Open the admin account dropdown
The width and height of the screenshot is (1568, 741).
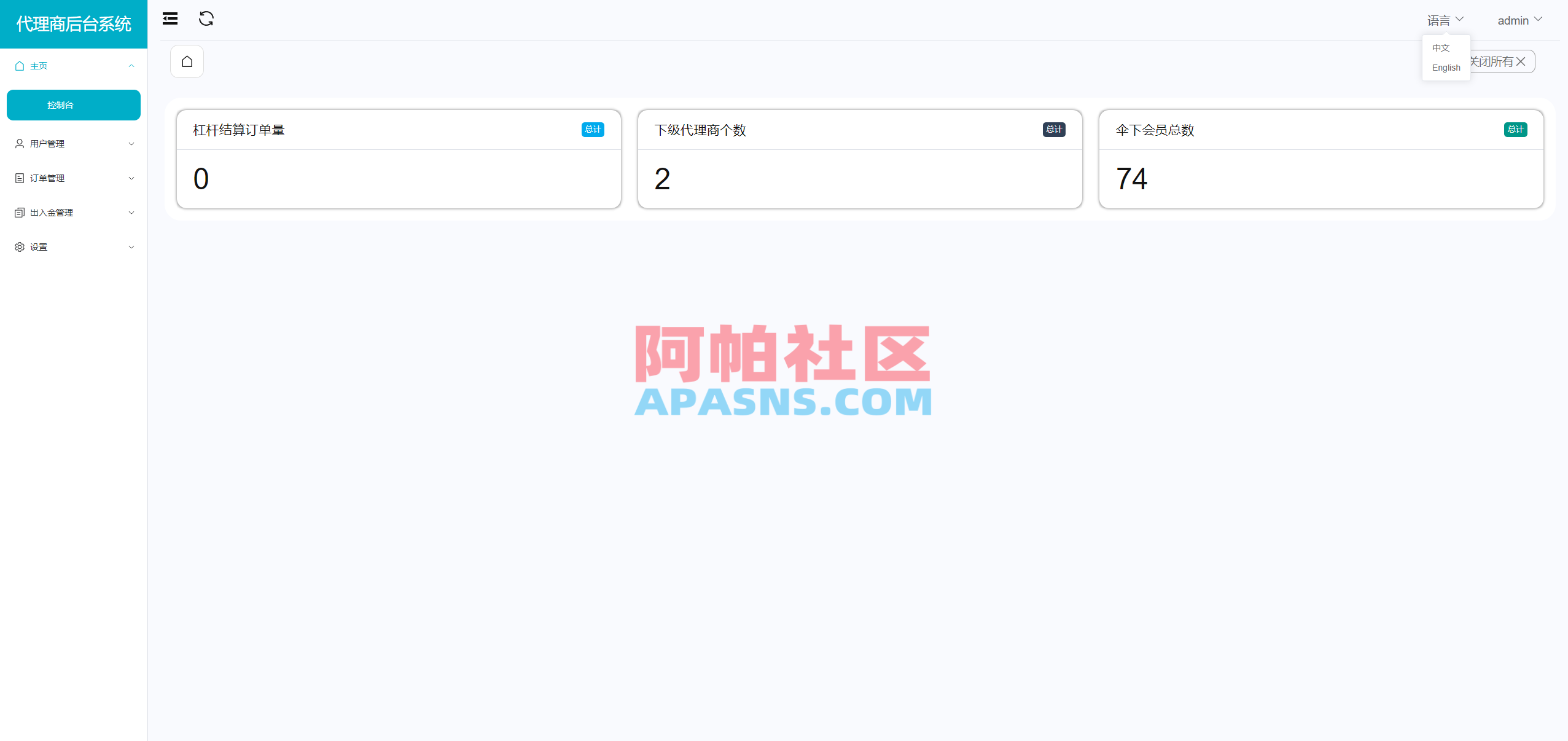(1519, 20)
